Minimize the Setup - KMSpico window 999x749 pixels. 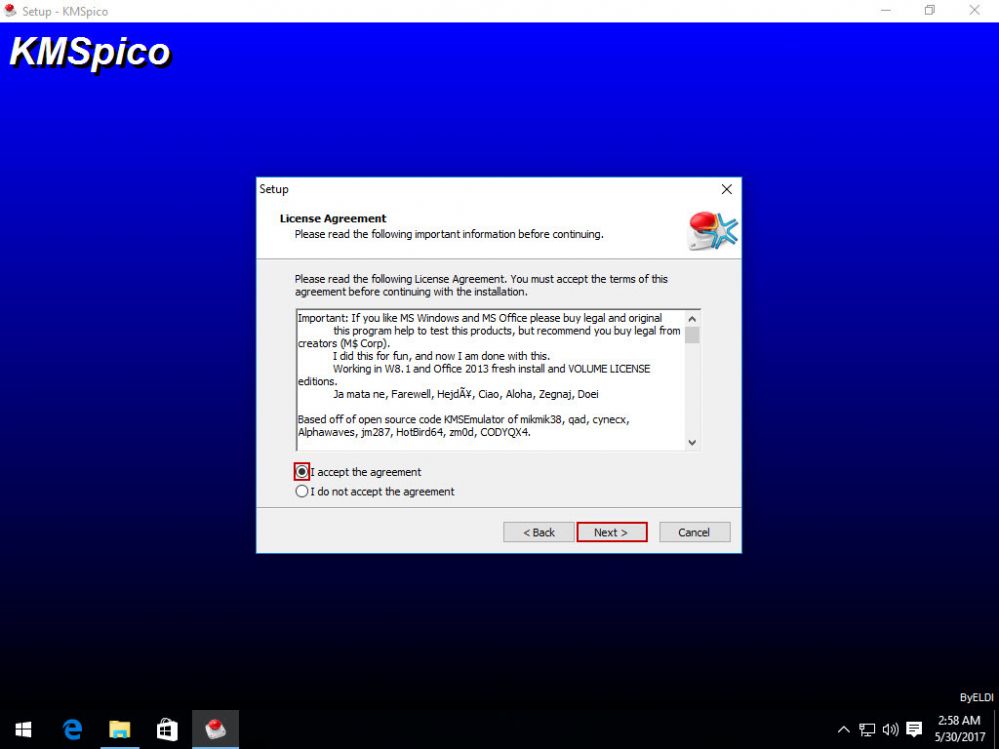[x=886, y=10]
